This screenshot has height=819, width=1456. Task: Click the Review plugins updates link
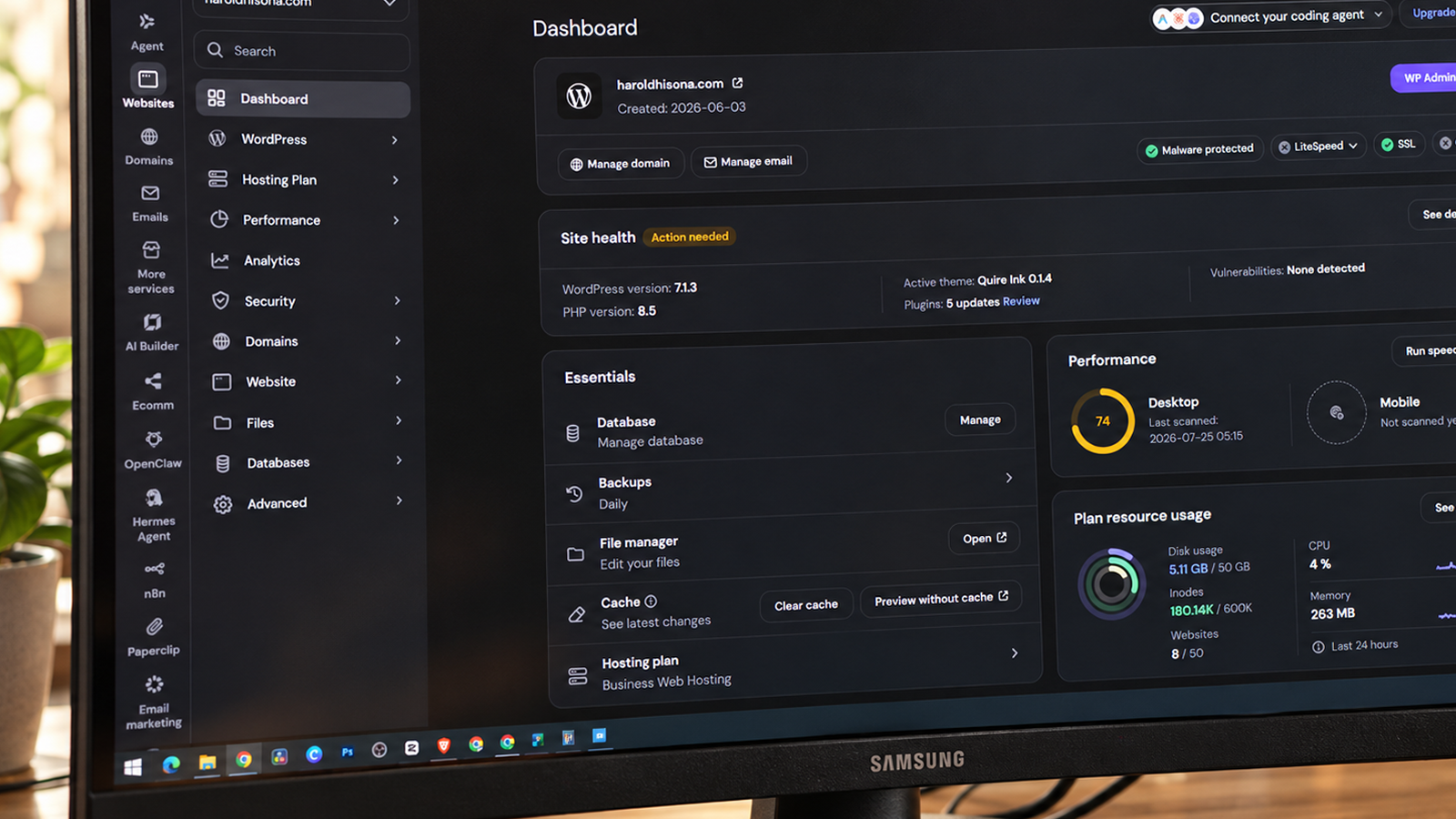1021,301
